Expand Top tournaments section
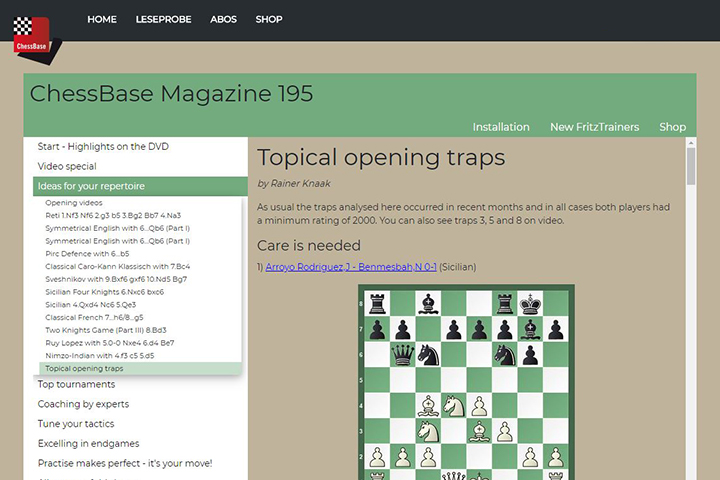Image resolution: width=720 pixels, height=480 pixels. tap(76, 384)
